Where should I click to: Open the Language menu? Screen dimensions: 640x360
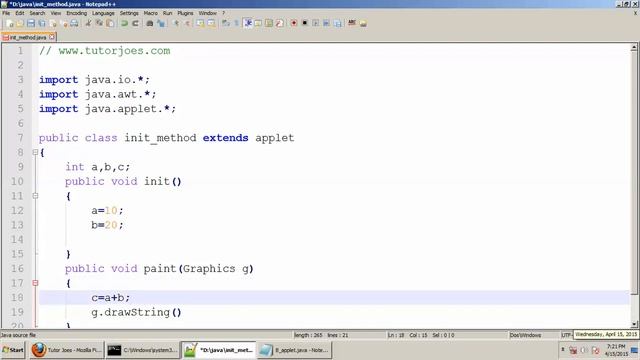(x=103, y=13)
